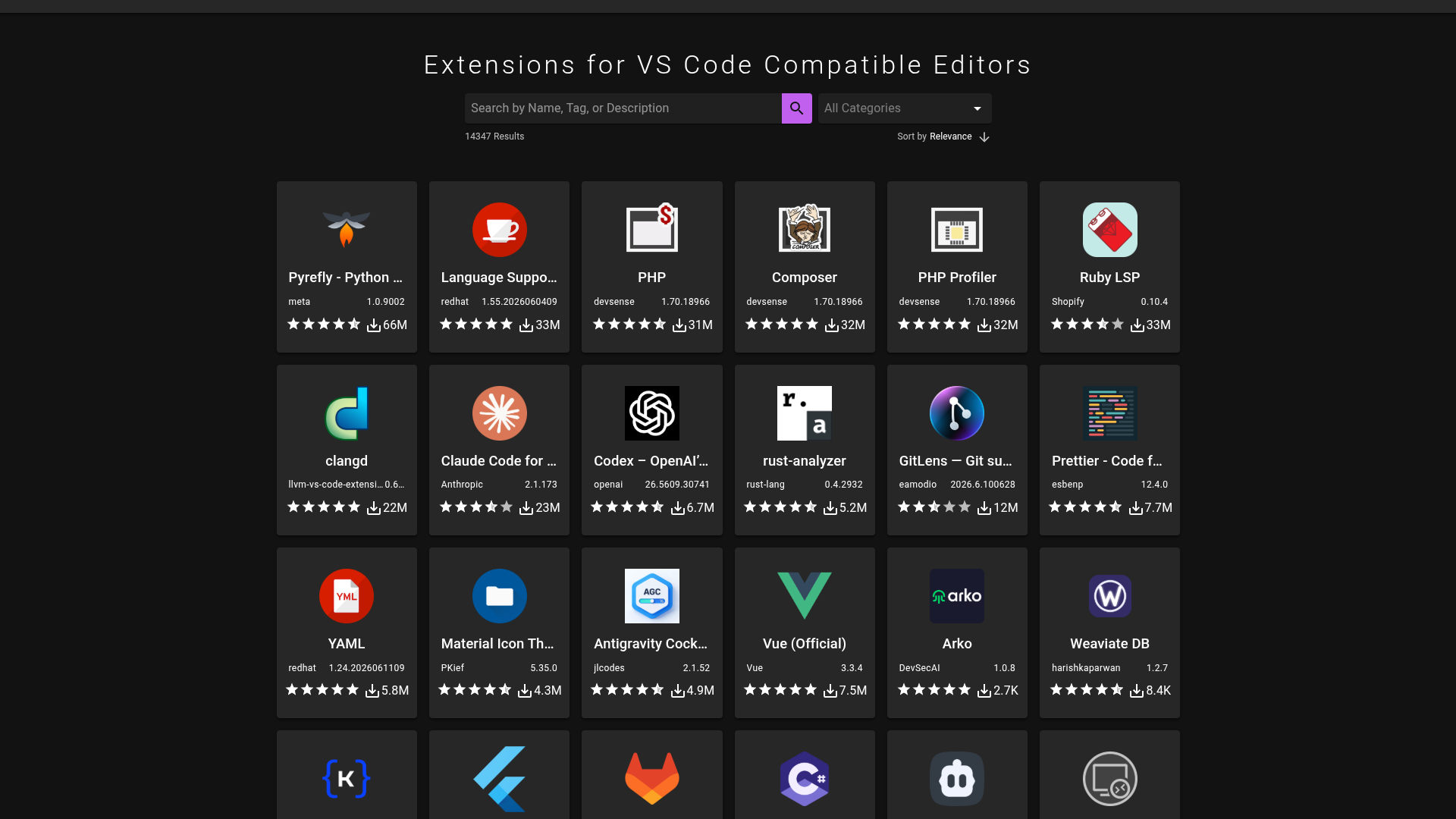Click the '5.8M' download count on YAML
Viewport: 1456px width, 819px height.
pyautogui.click(x=395, y=690)
